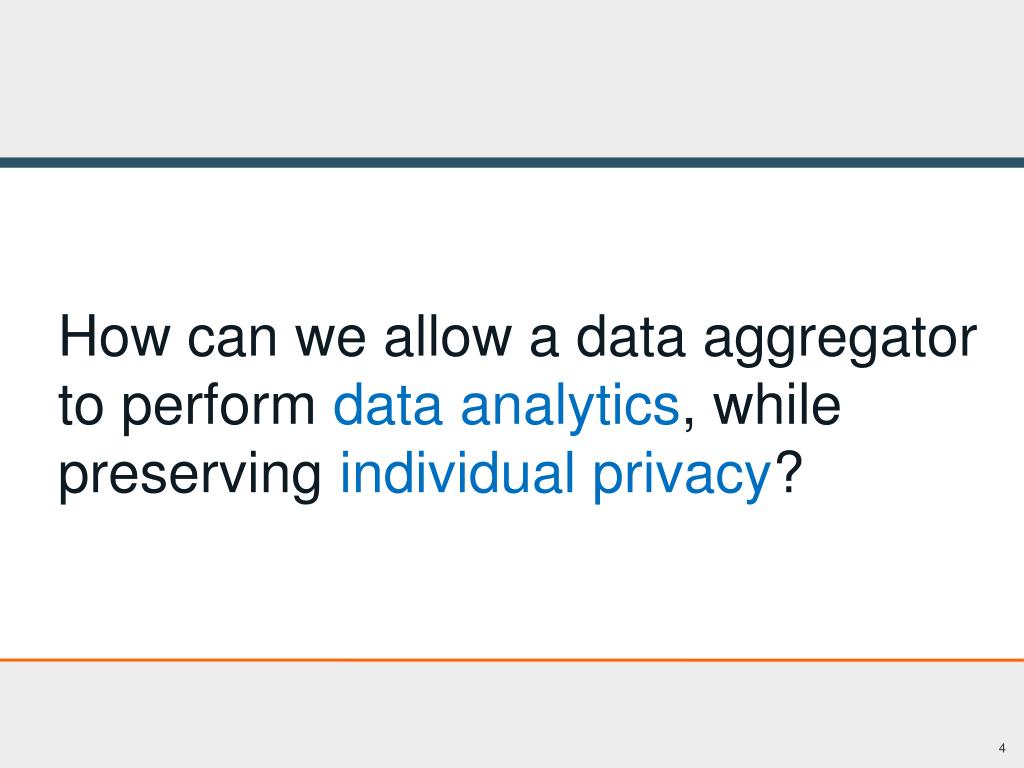Click the blue "individual privacy" text
Viewport: 1024px width, 768px height.
(x=558, y=475)
